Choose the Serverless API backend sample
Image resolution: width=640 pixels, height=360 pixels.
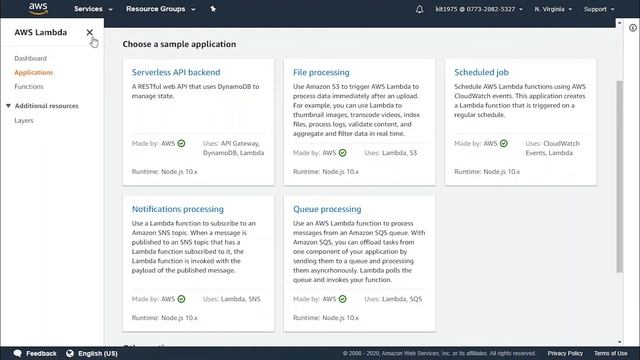[x=176, y=72]
